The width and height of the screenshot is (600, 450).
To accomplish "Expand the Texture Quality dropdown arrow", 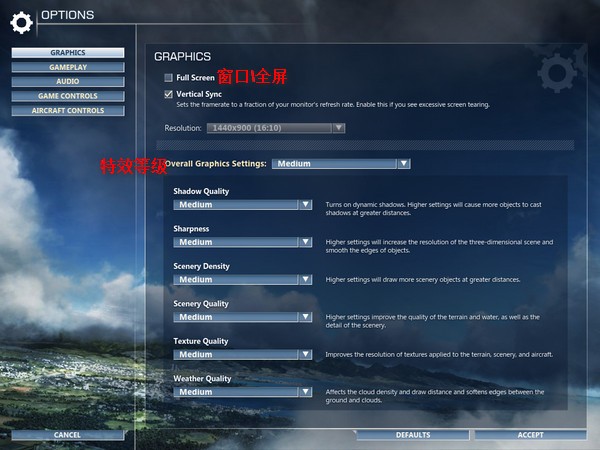I will 306,355.
